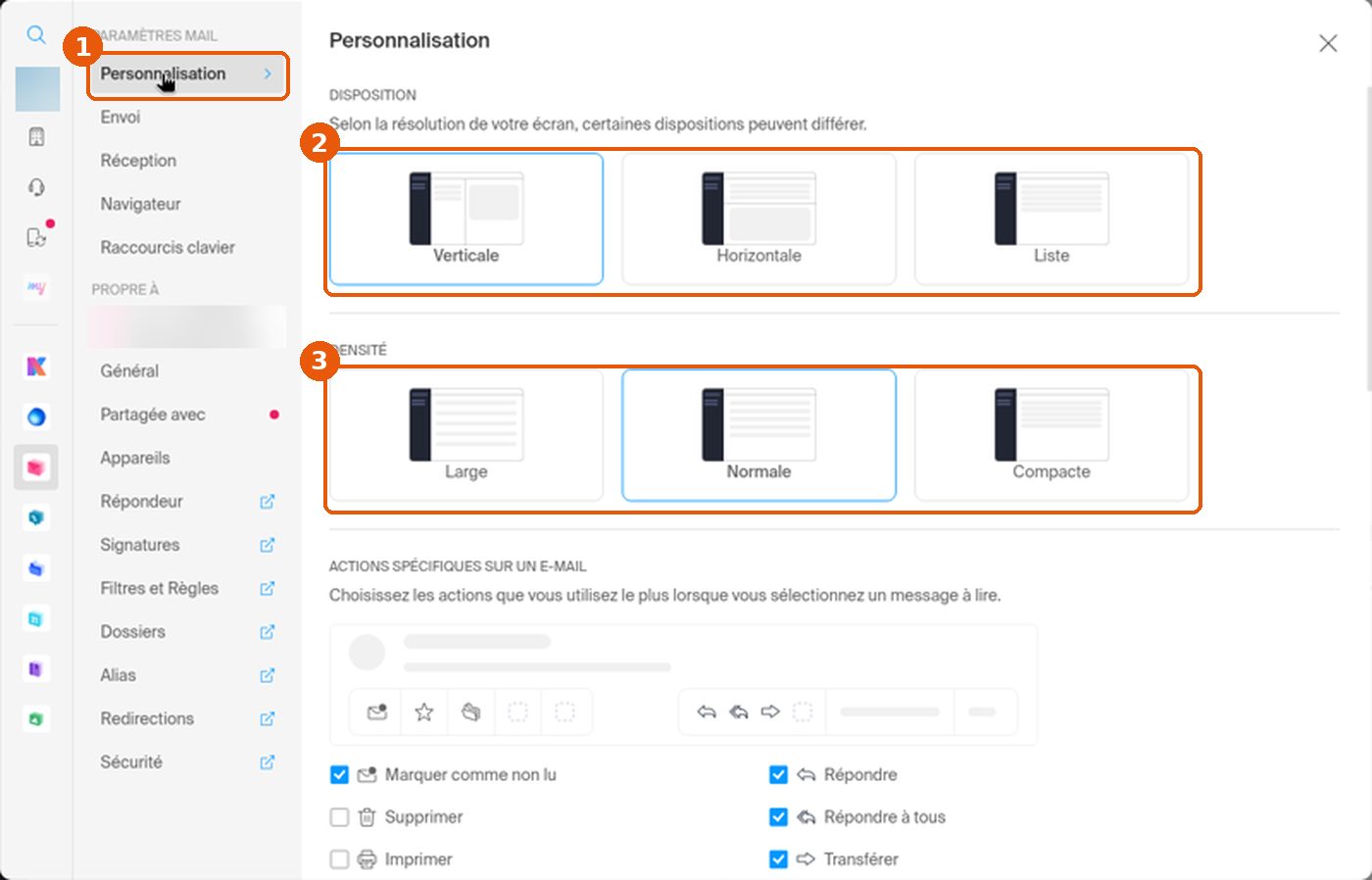Uncheck the Répondre action
The height and width of the screenshot is (880, 1372).
click(778, 775)
